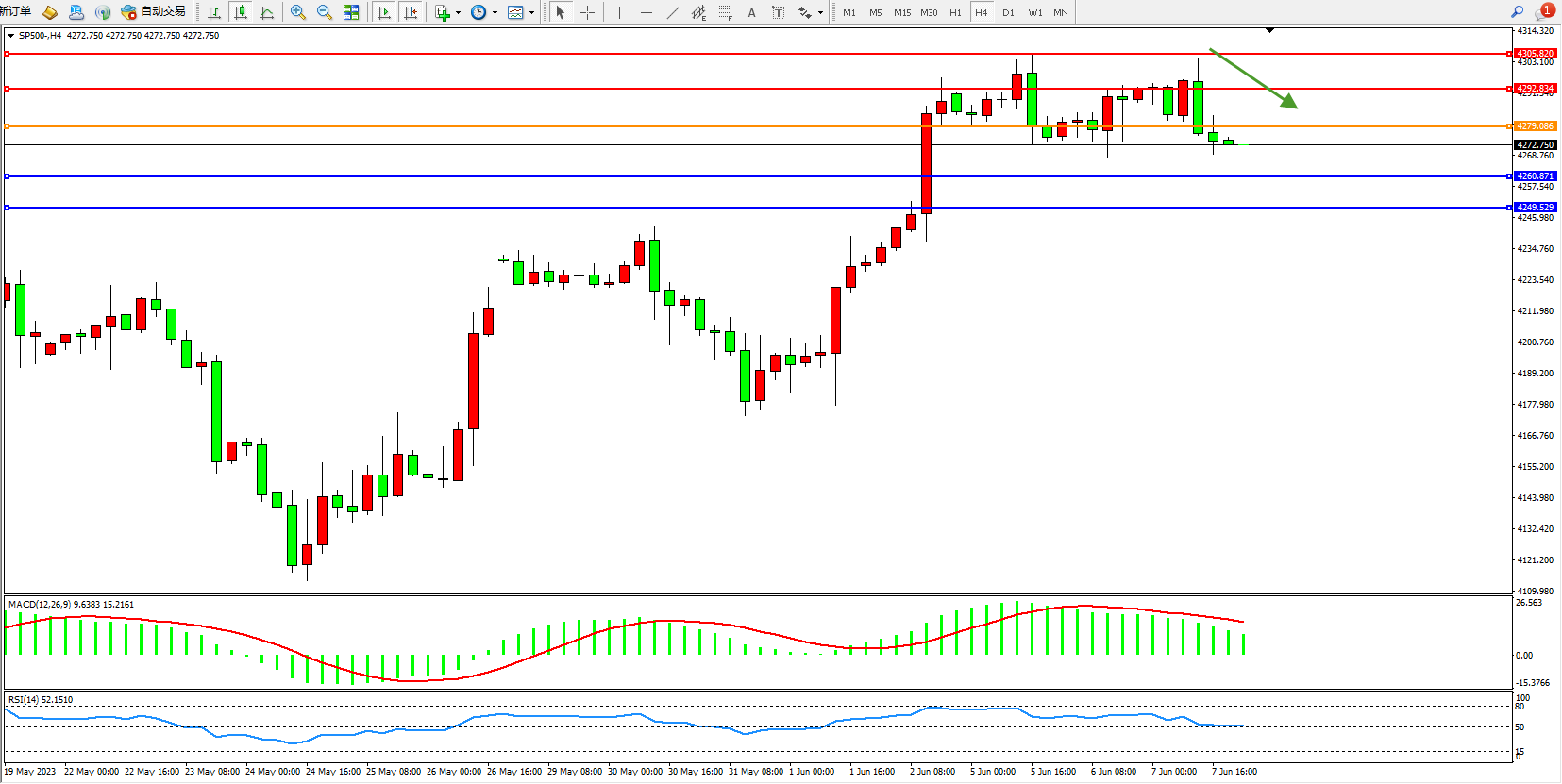Select the Crosshair tool
The height and width of the screenshot is (784, 1562).
pos(587,12)
